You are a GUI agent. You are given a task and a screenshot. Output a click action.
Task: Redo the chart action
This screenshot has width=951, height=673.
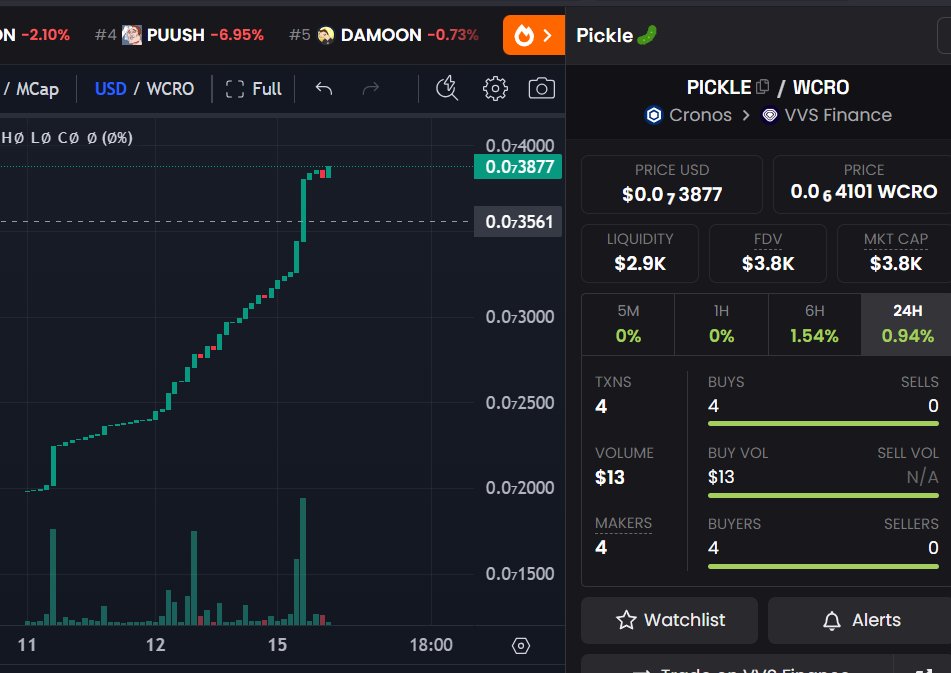point(371,89)
